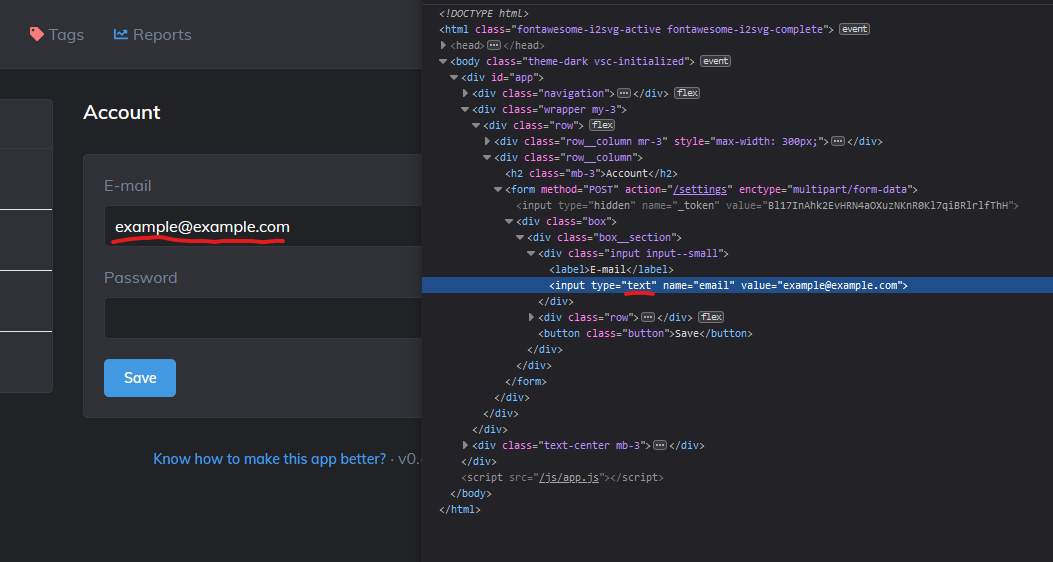
Task: Expand the navigation div node
Action: (465, 93)
